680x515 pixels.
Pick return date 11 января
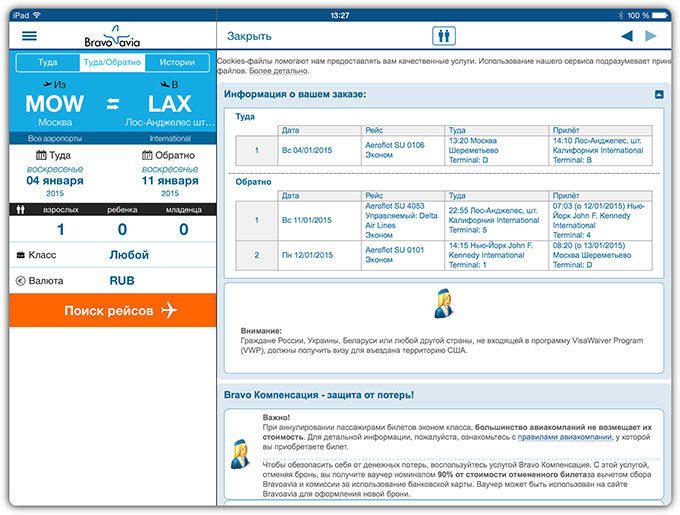170,181
